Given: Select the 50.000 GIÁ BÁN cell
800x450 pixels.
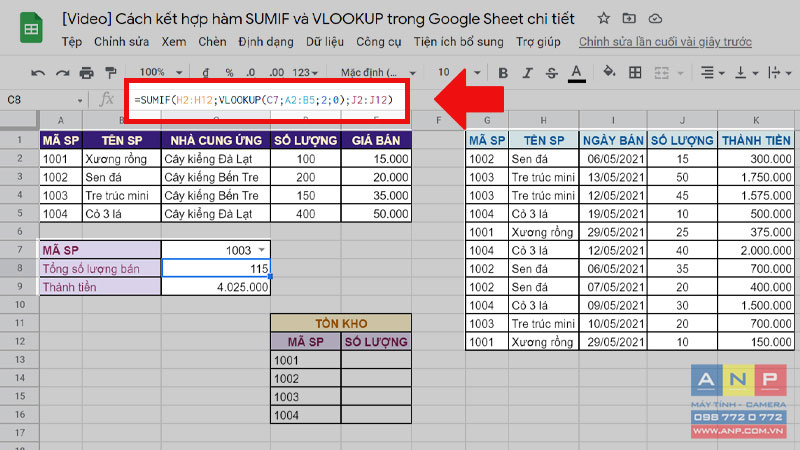Looking at the screenshot, I should coord(376,213).
